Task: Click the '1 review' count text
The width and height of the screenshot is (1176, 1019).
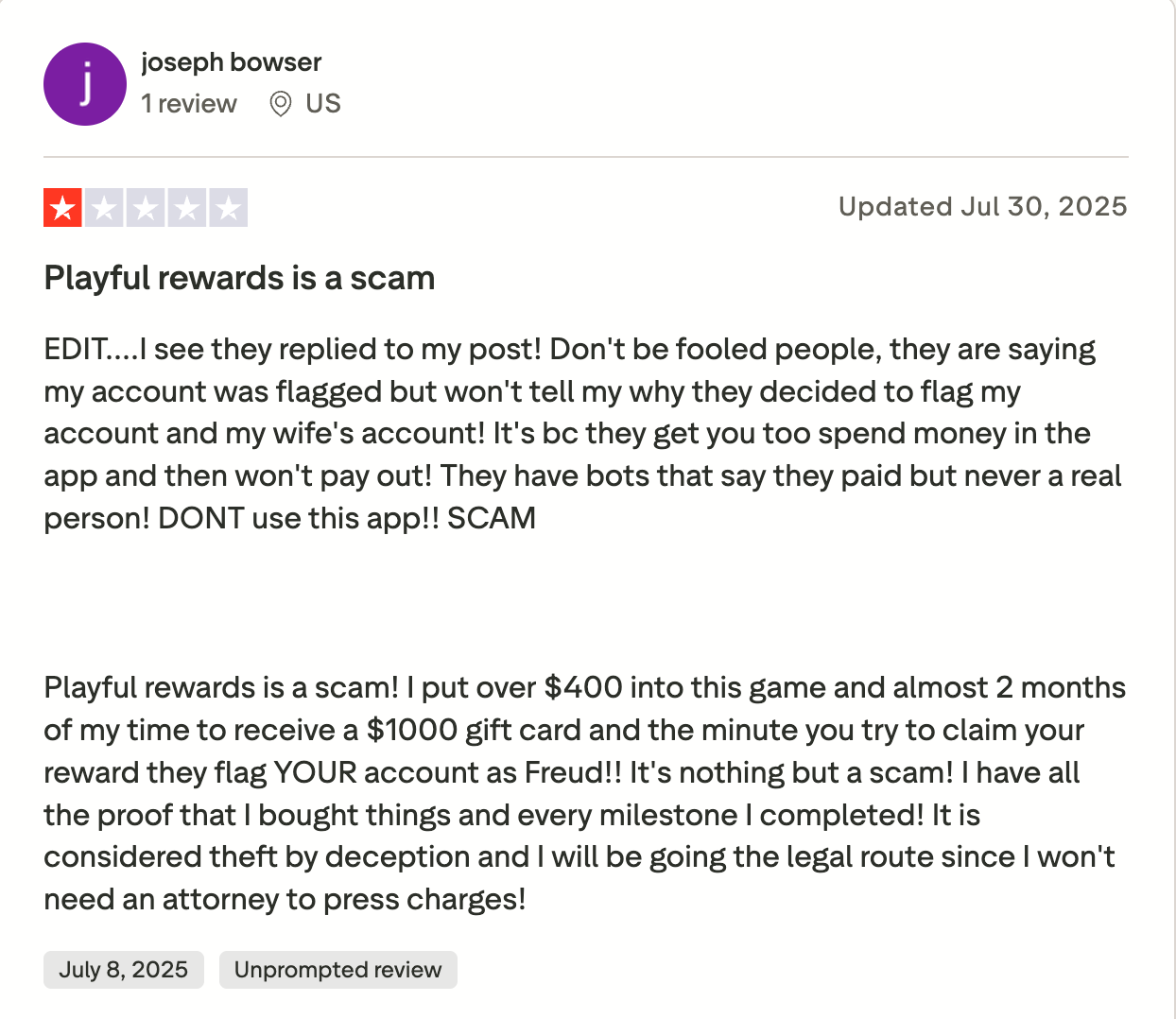Action: point(189,103)
